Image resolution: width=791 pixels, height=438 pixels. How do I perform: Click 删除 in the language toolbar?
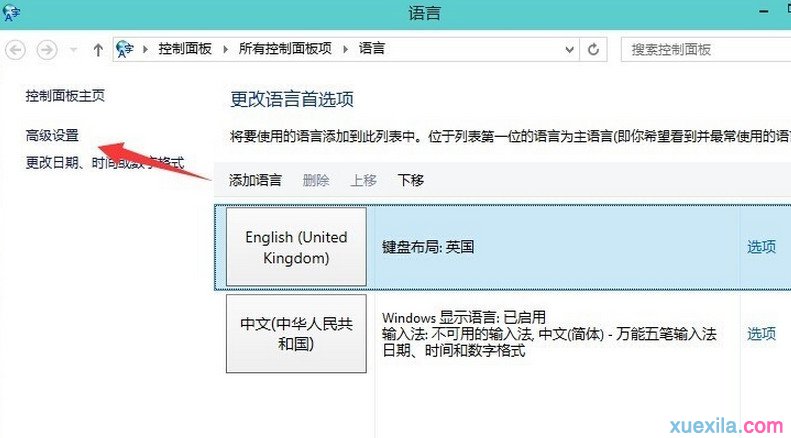pyautogui.click(x=316, y=180)
